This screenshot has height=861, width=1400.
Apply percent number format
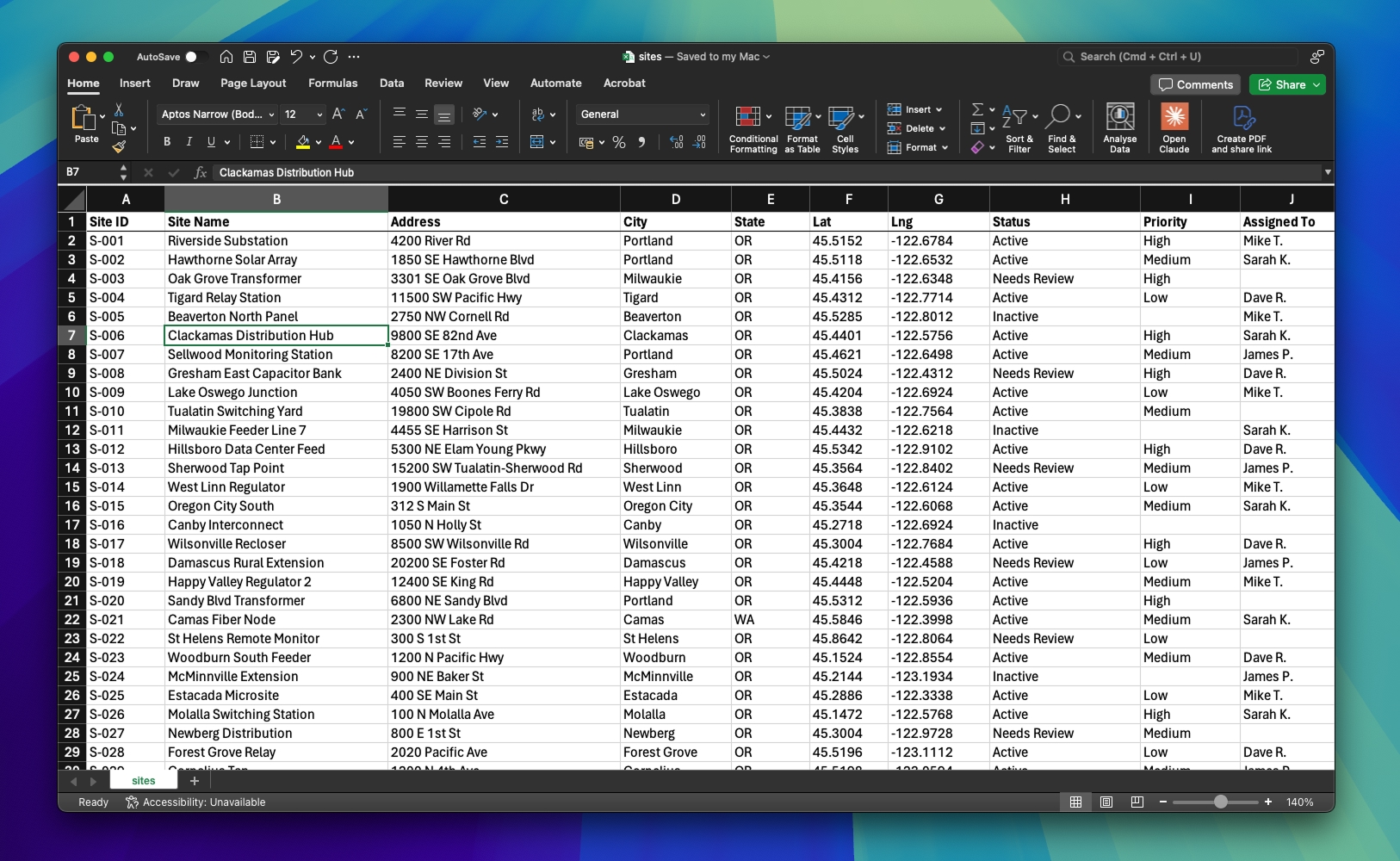618,143
